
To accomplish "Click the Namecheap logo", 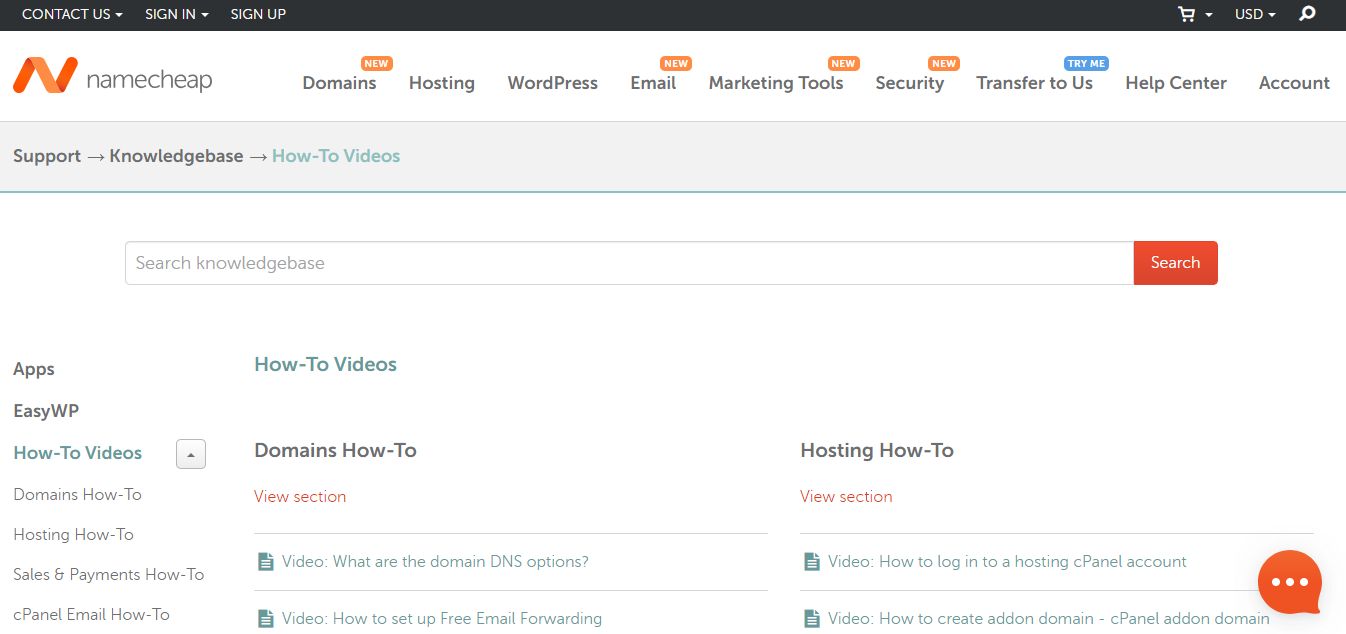I will 112,75.
